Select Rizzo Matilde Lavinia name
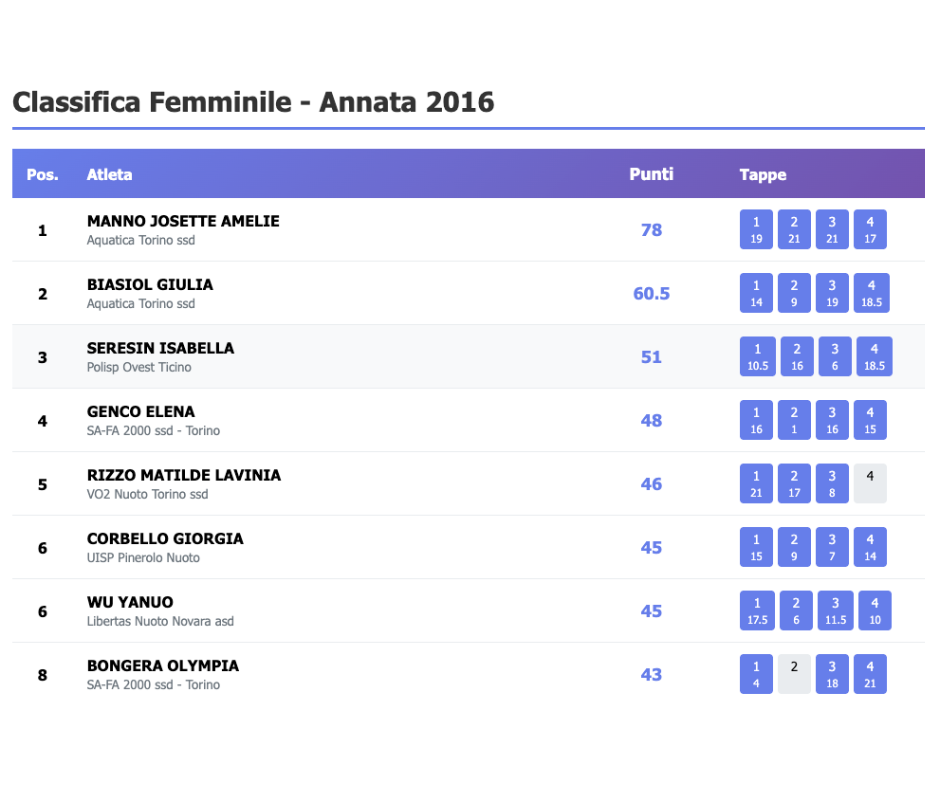The image size is (940, 788). [x=184, y=475]
